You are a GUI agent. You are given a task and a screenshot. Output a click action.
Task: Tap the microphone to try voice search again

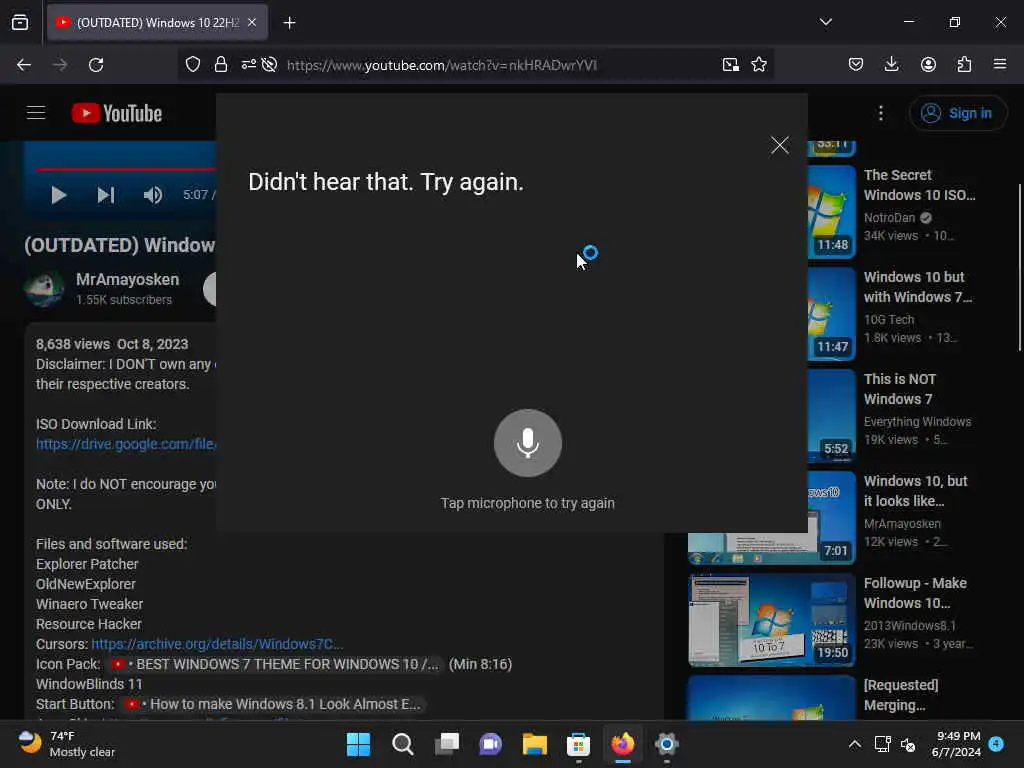point(528,443)
